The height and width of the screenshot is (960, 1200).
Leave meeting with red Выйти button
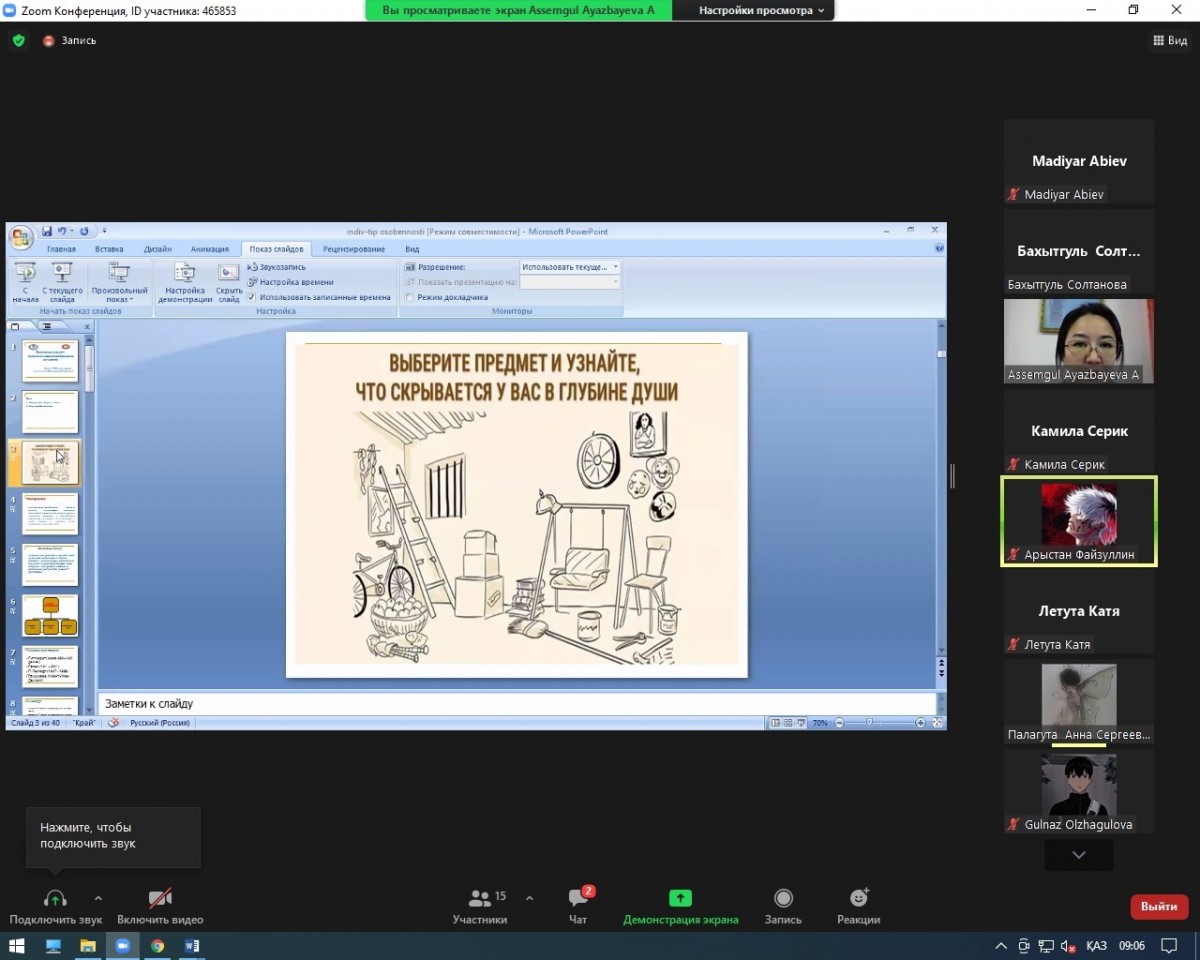click(x=1159, y=906)
